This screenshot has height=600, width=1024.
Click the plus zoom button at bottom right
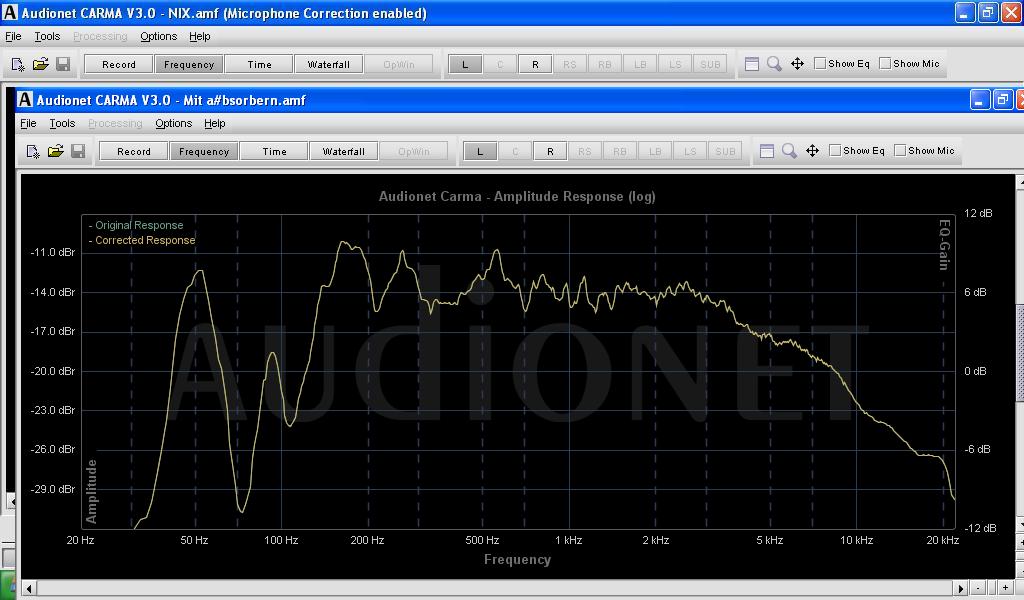1006,588
